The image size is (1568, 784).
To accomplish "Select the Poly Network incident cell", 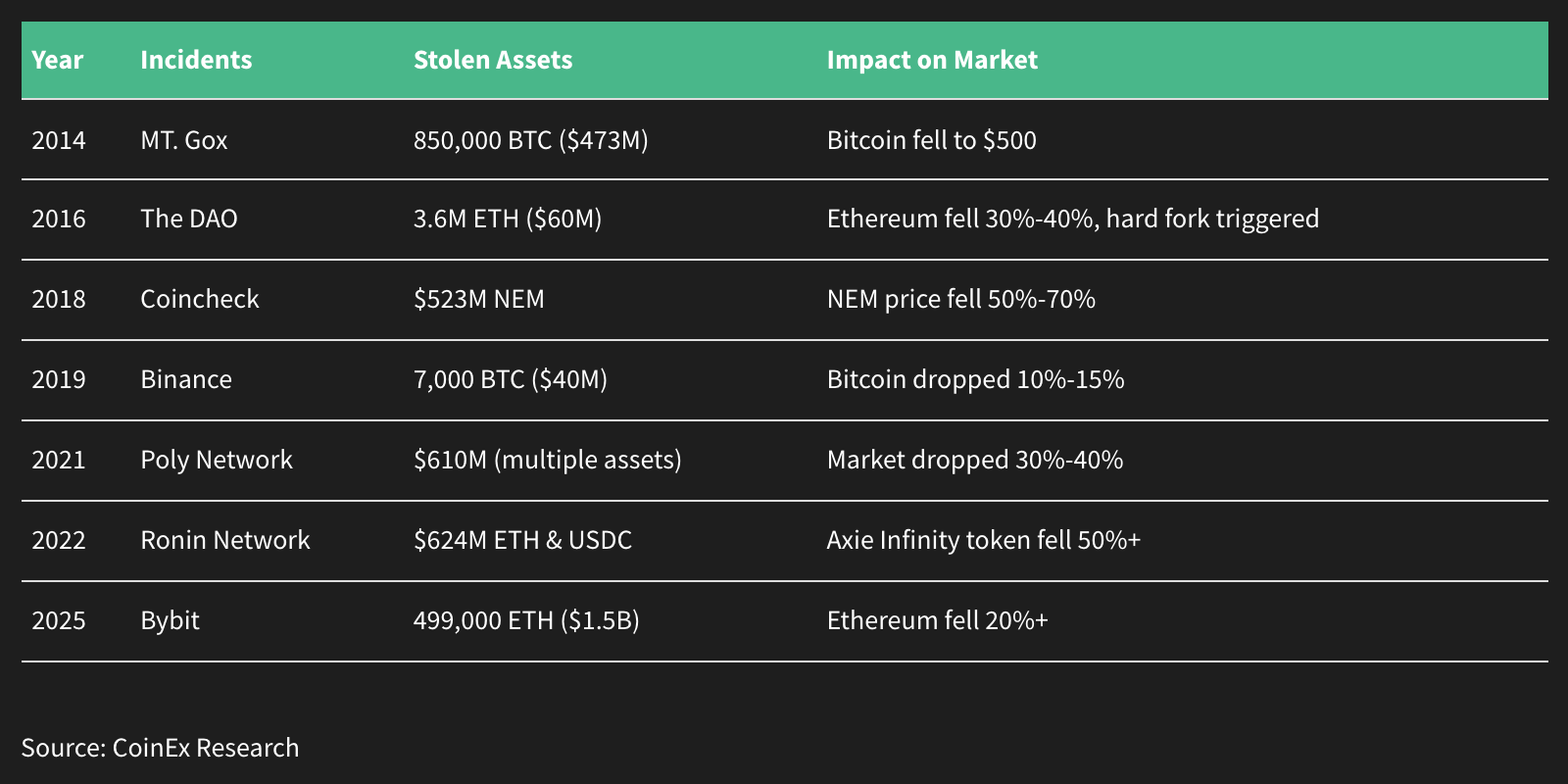I will click(217, 460).
